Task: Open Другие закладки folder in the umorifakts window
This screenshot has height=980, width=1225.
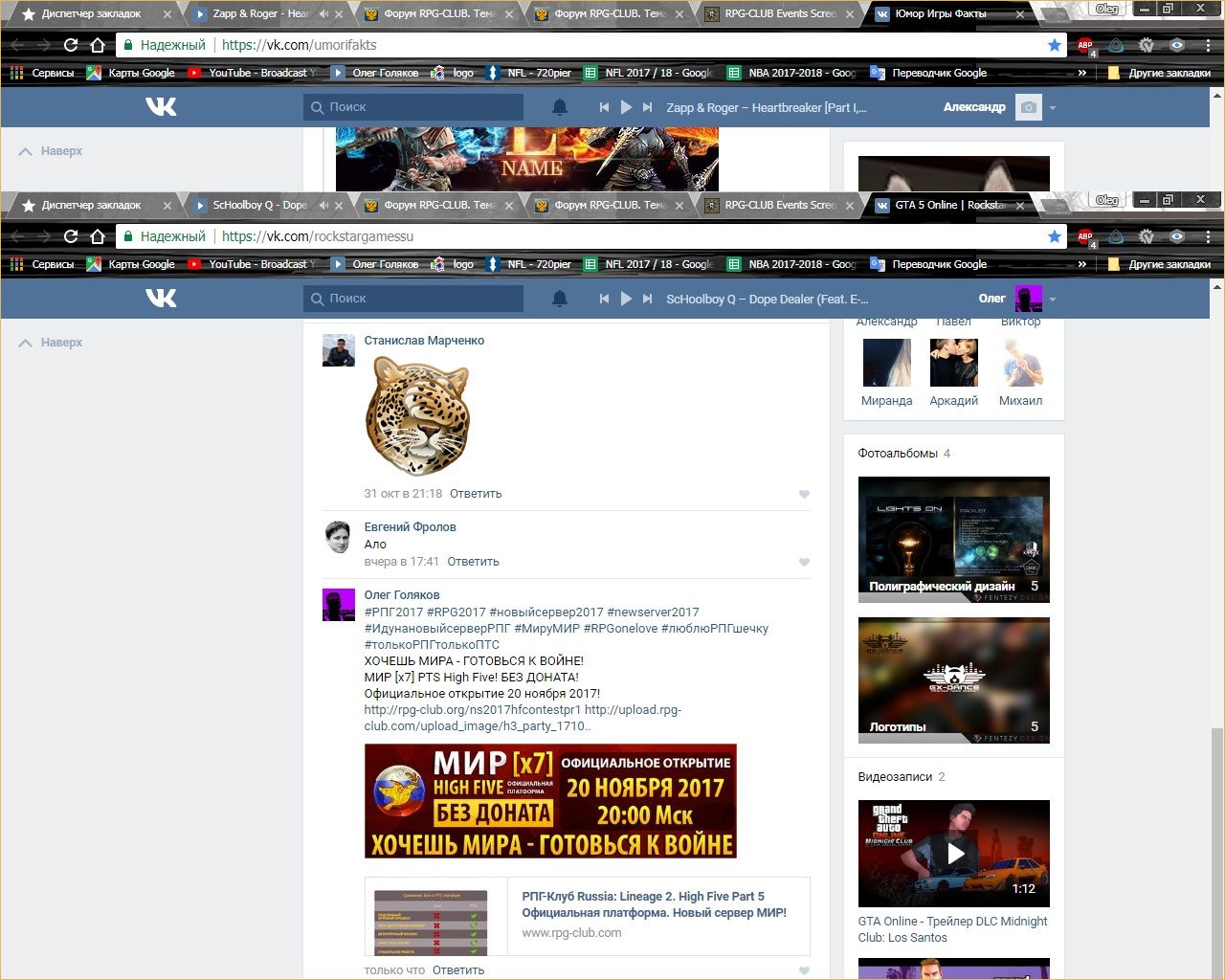Action: tap(1159, 73)
